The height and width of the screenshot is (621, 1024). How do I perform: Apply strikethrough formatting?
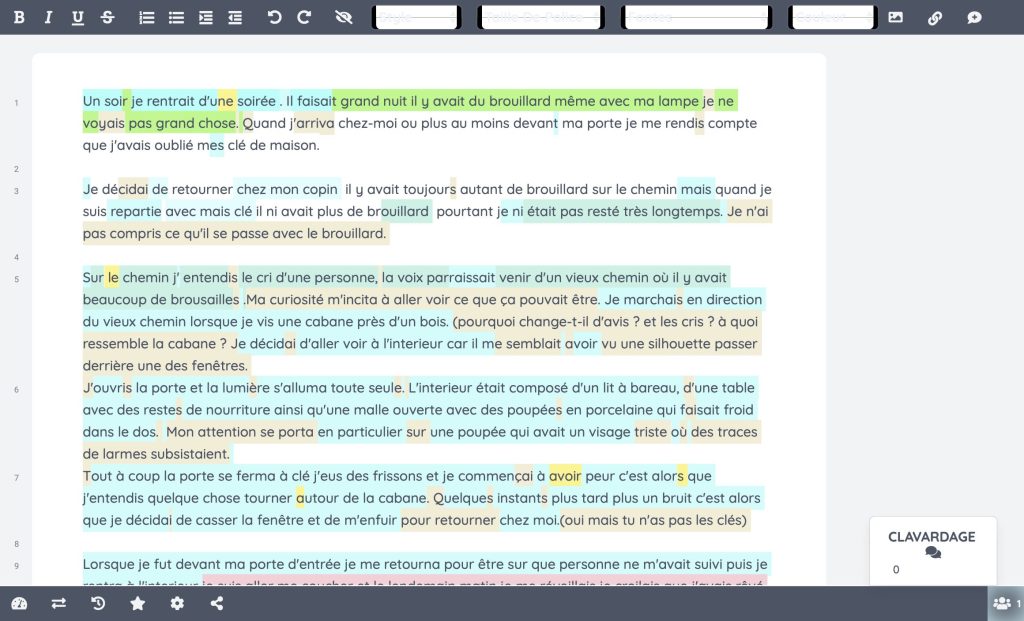[x=107, y=17]
